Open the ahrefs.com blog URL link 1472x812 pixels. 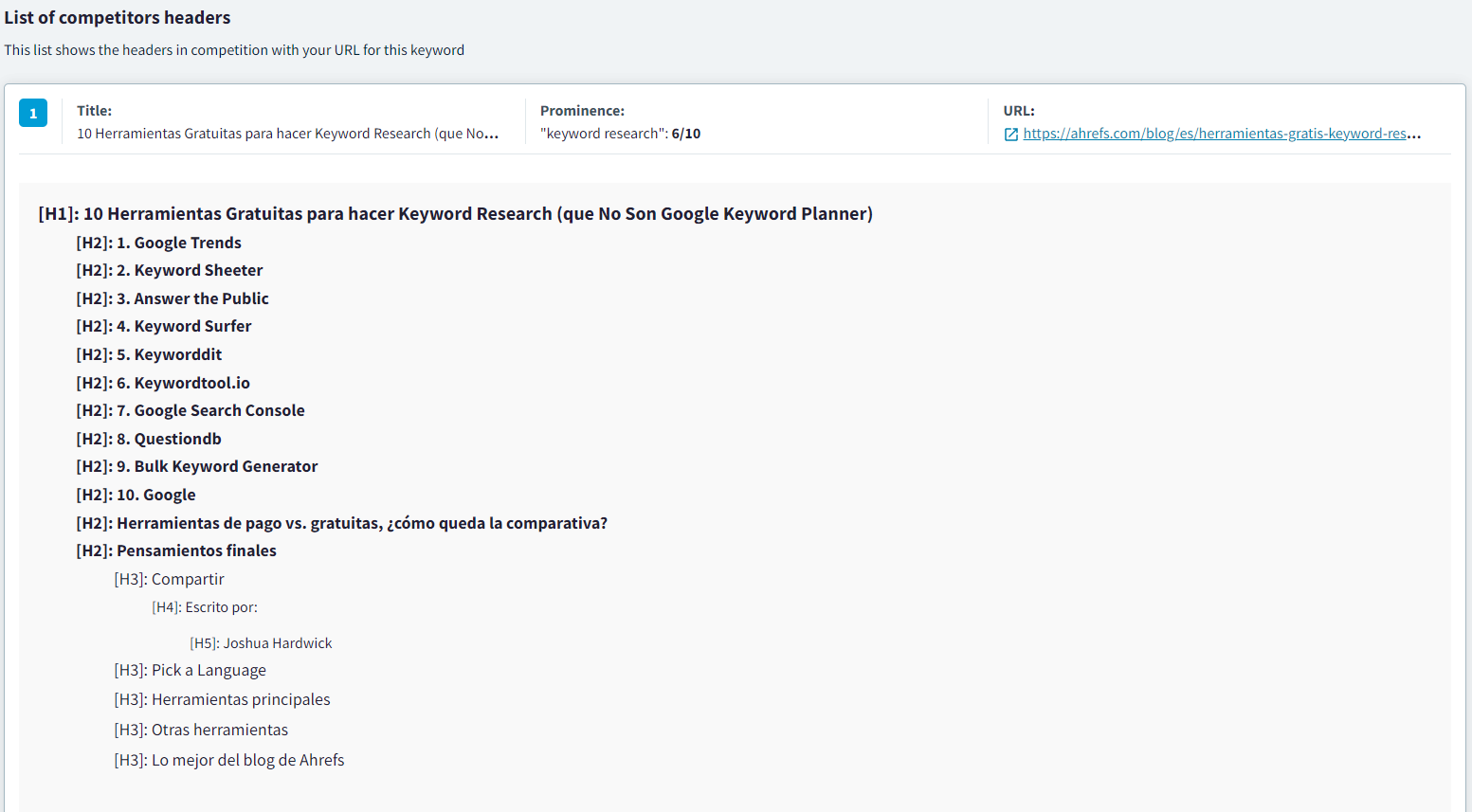1221,134
